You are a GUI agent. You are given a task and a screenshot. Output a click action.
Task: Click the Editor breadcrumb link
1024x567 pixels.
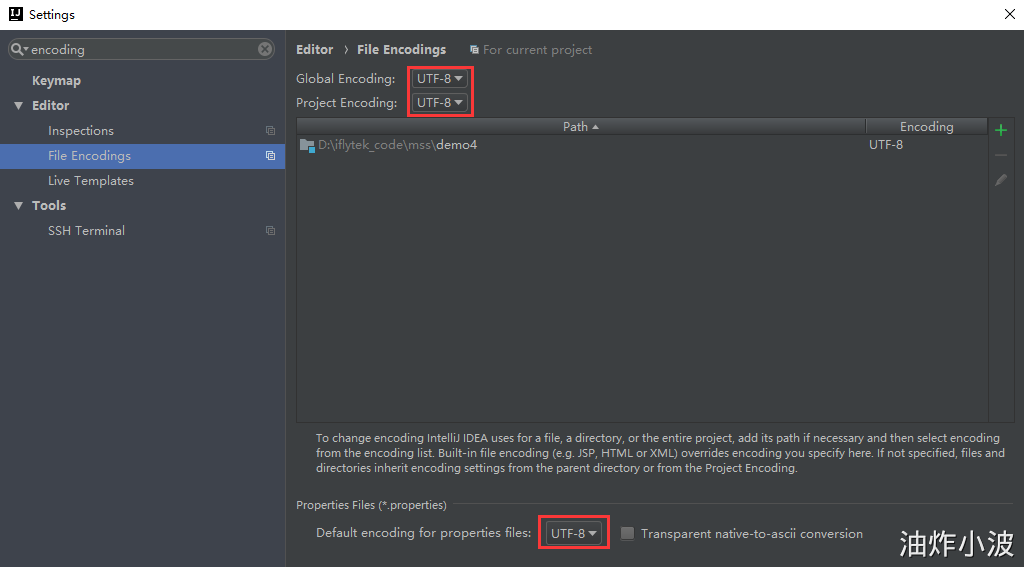click(314, 50)
